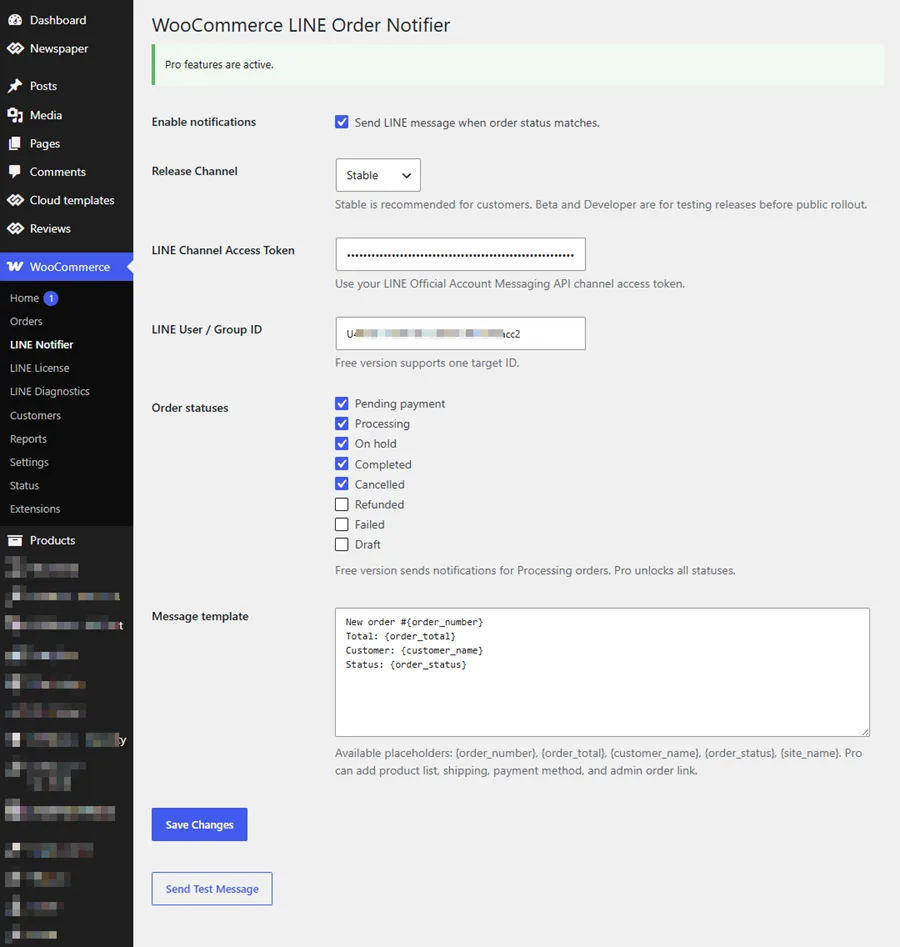
Task: Uncheck the Completed order status
Action: pyautogui.click(x=342, y=464)
